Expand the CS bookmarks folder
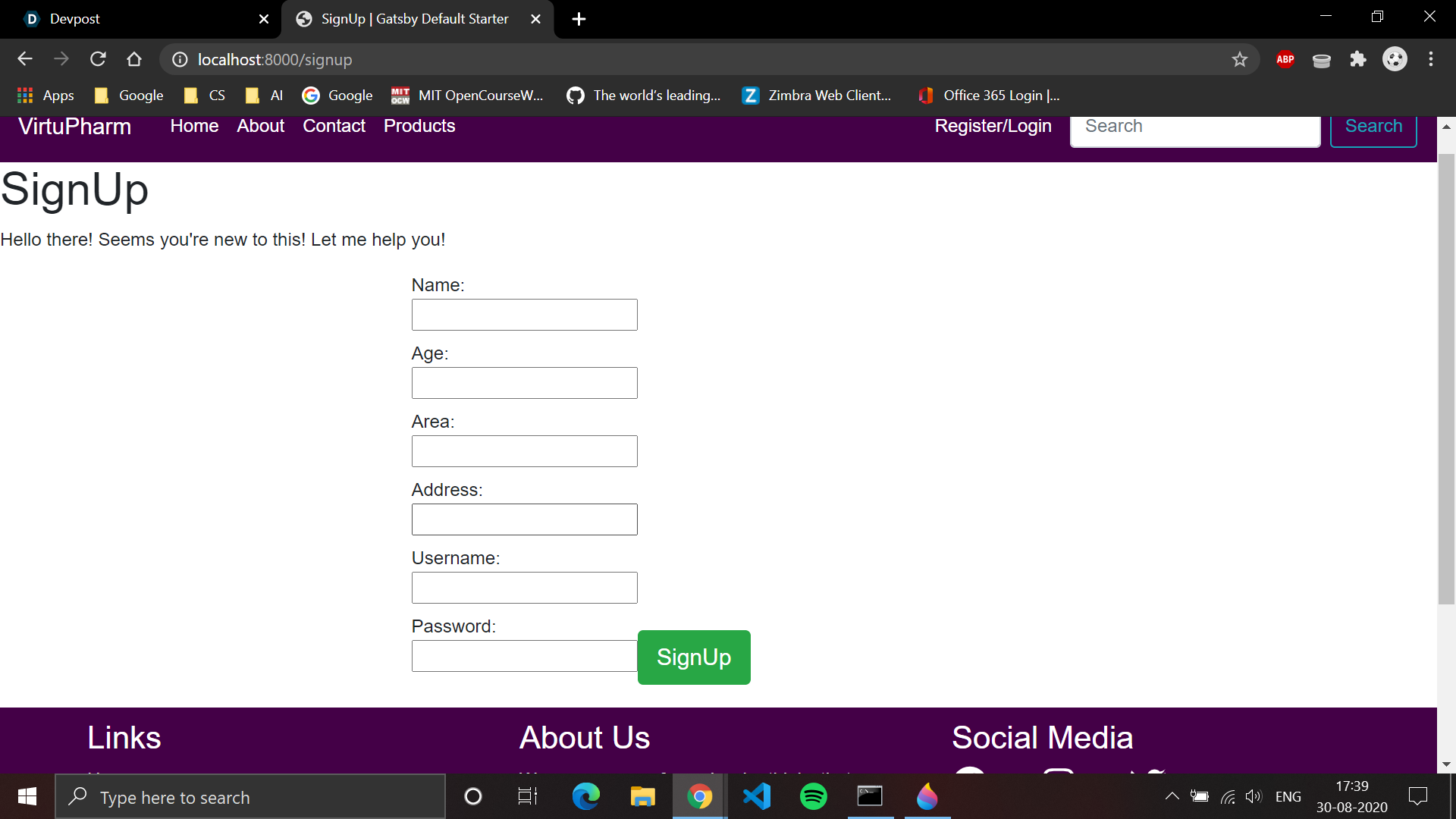This screenshot has height=819, width=1456. pos(205,96)
